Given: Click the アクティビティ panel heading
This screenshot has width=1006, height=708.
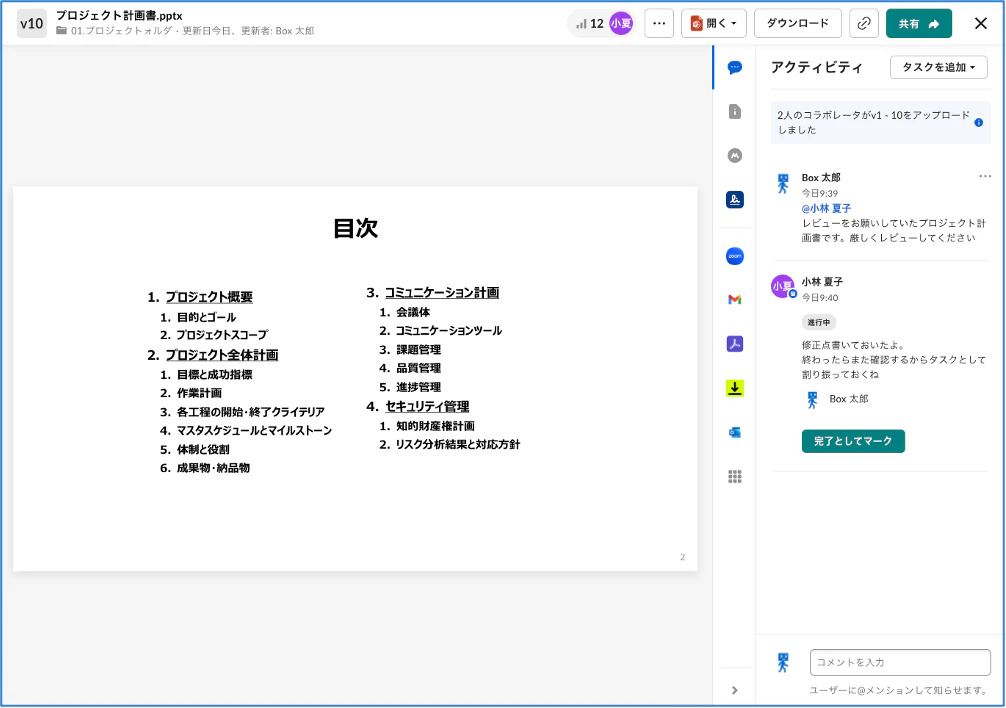Looking at the screenshot, I should coord(817,67).
